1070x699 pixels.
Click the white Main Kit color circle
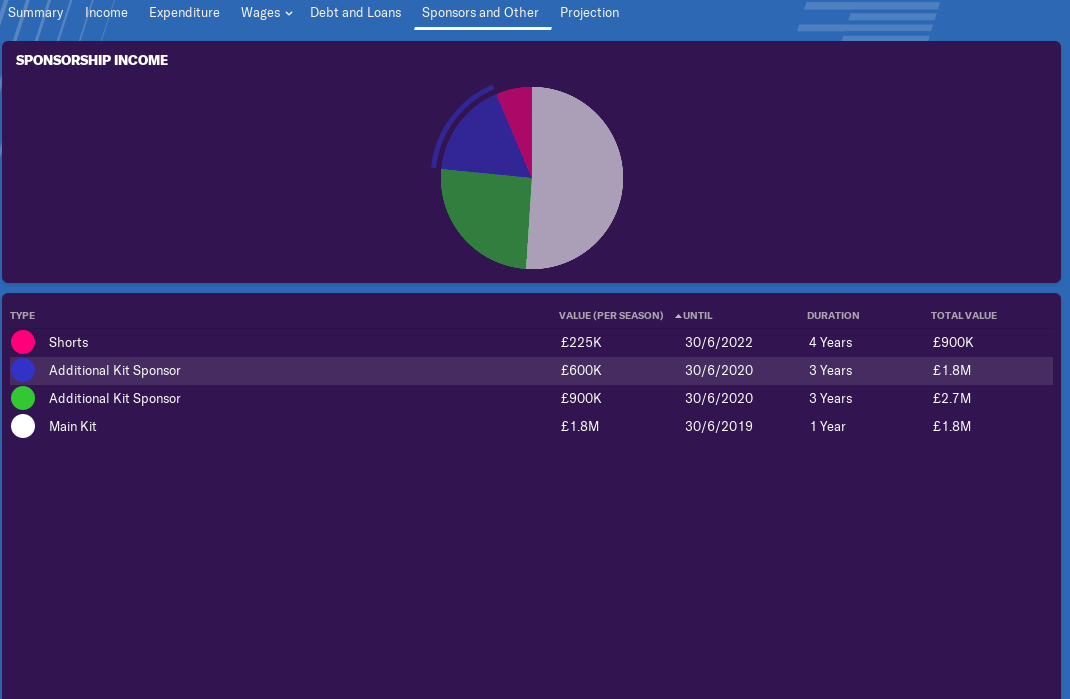(23, 426)
